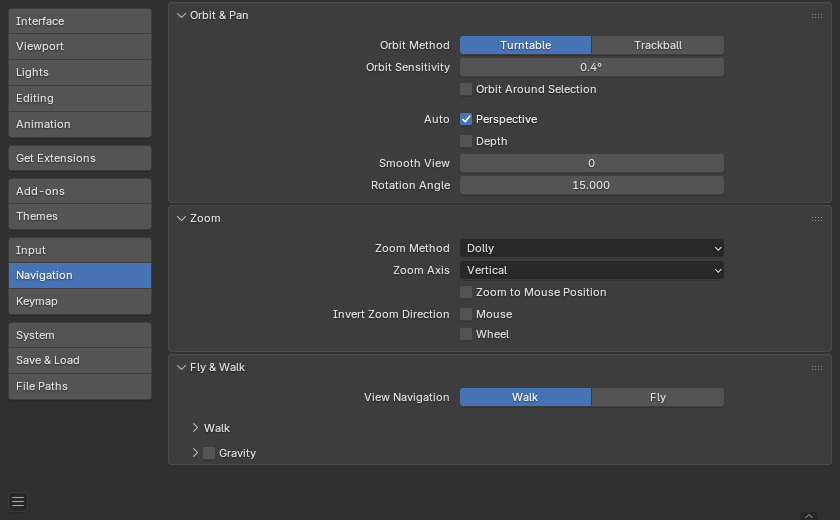Enable Zoom to Mouse Position
The height and width of the screenshot is (520, 840).
[466, 292]
